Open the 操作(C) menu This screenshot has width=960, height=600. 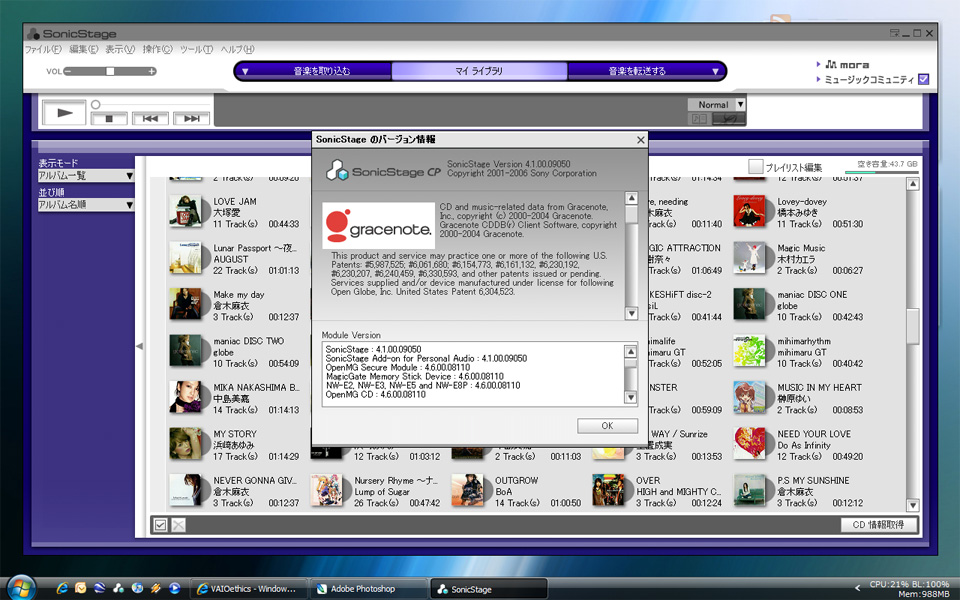click(157, 49)
